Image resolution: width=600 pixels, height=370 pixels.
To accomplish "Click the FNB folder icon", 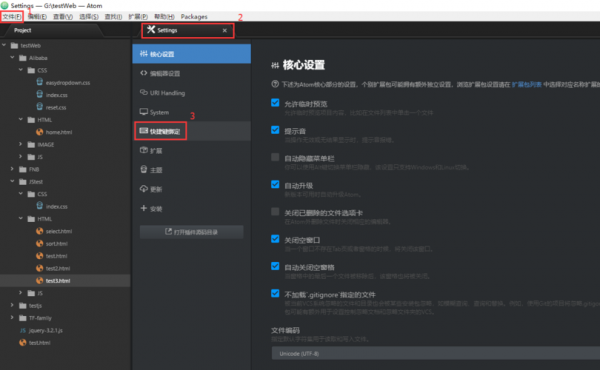I will (x=23, y=169).
